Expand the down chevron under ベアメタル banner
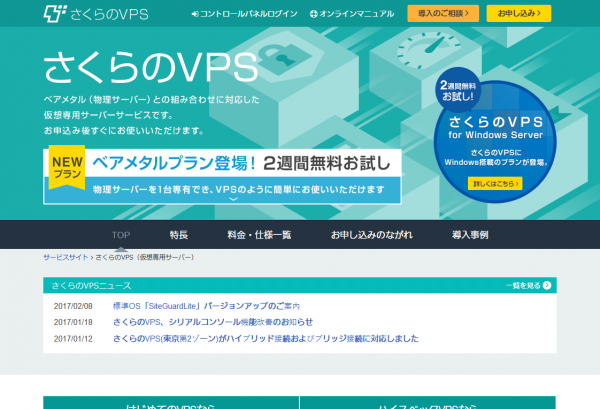Viewport: 600px width, 409px height. (233, 199)
